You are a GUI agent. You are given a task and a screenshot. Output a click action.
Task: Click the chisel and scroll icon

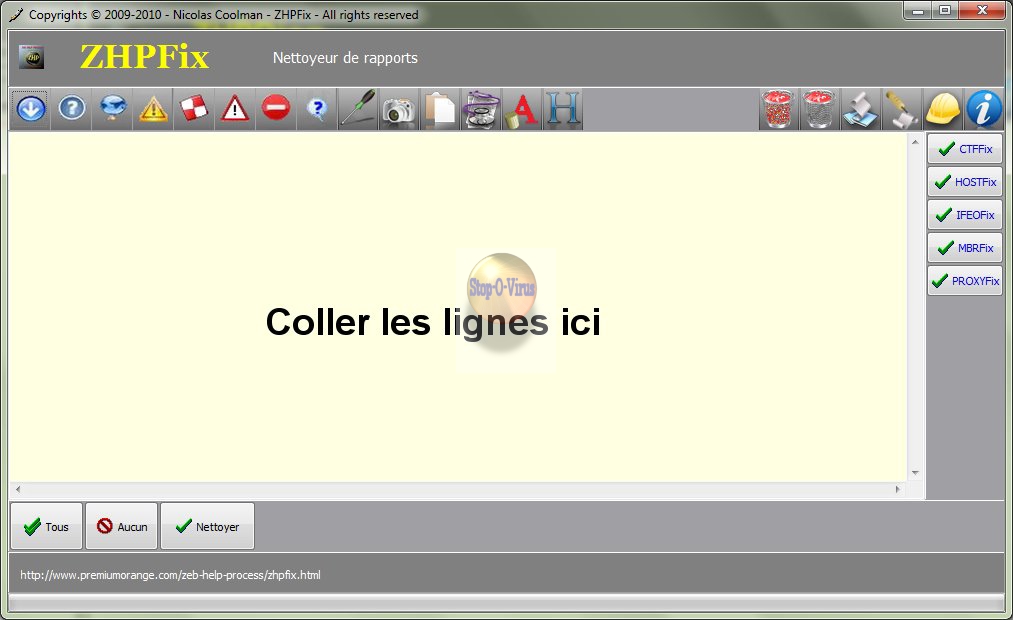[901, 109]
